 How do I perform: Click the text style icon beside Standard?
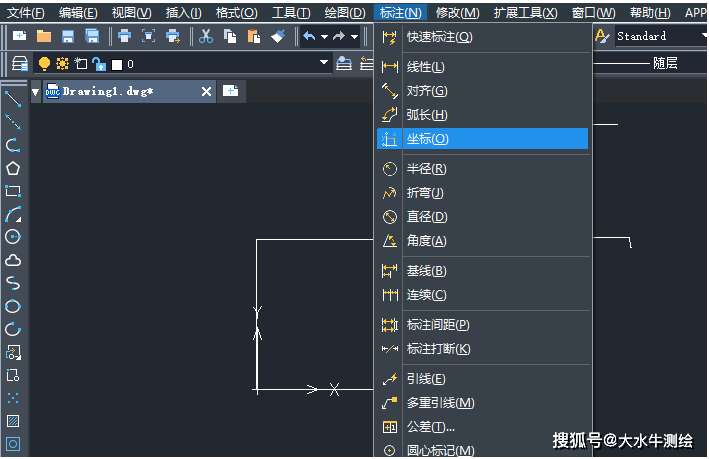pyautogui.click(x=602, y=36)
